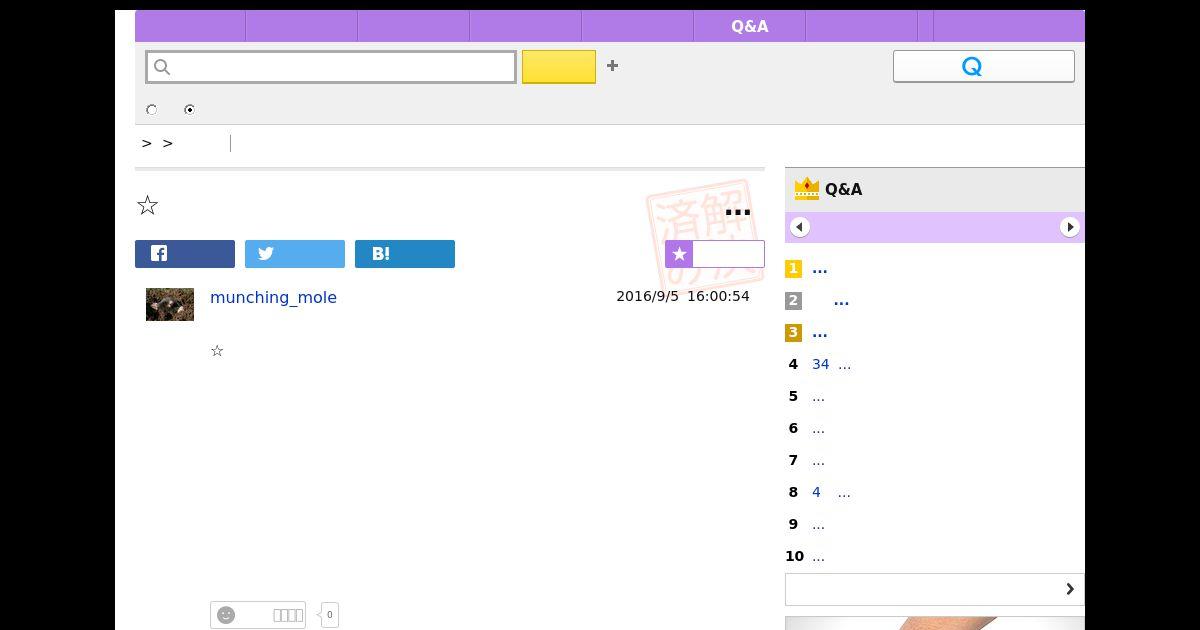Click the purple star favorite button
Viewport: 1200px width, 630px height.
tap(715, 254)
